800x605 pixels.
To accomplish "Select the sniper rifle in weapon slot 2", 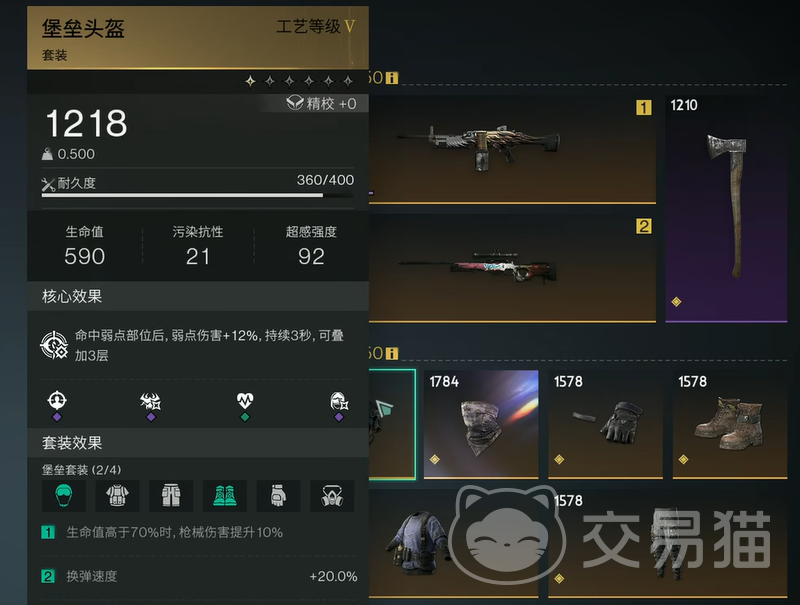I will [512, 268].
